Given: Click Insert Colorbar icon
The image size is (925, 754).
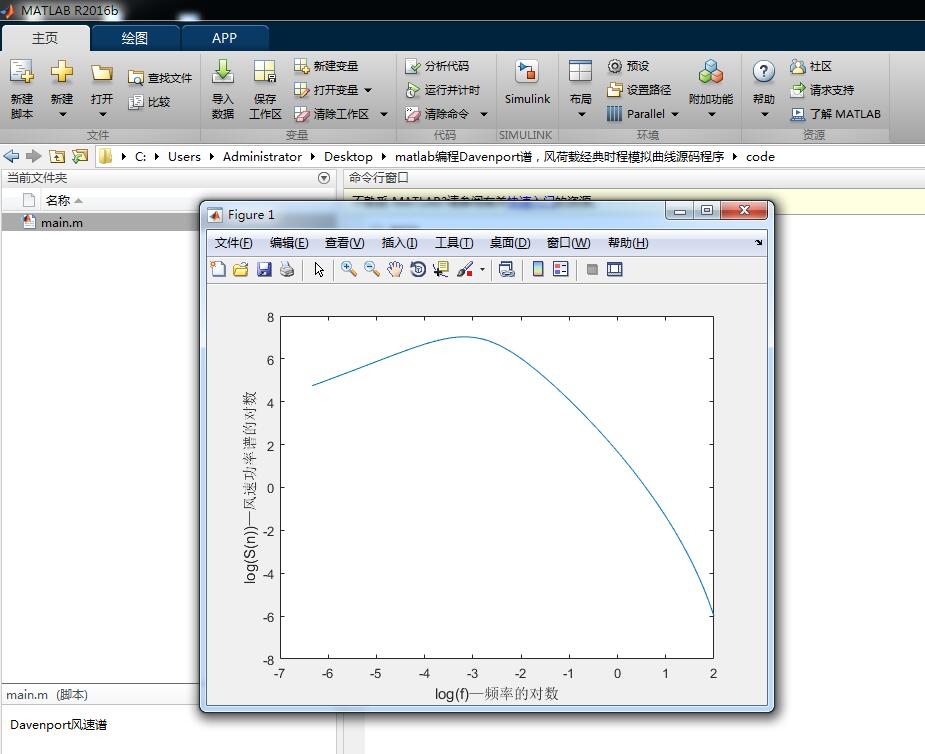Looking at the screenshot, I should (538, 270).
